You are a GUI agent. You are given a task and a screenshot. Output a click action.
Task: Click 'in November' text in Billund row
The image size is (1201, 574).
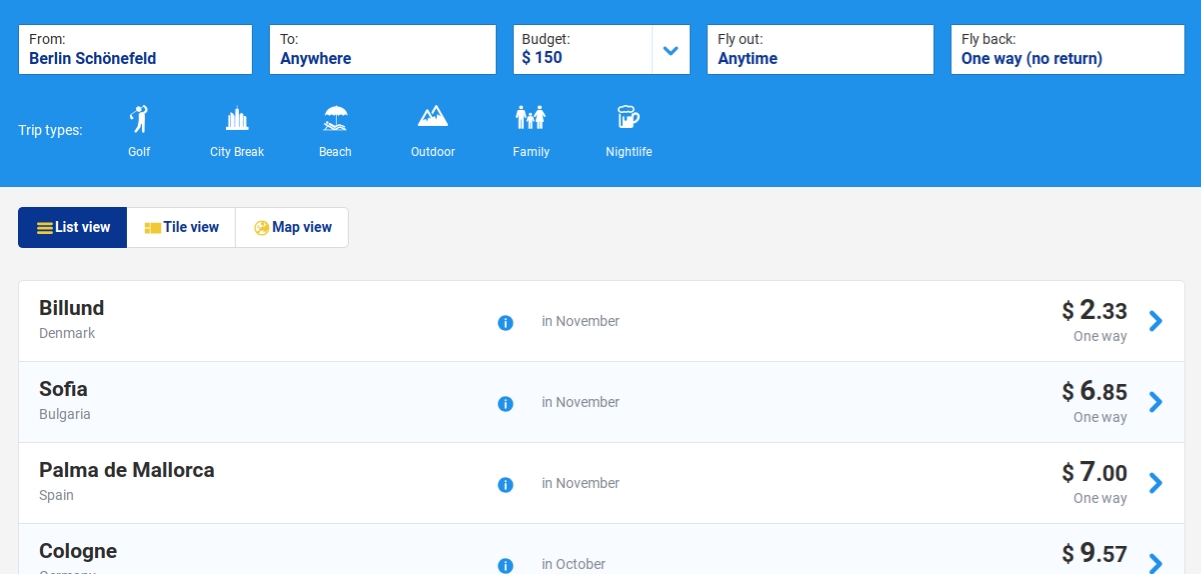pyautogui.click(x=581, y=321)
